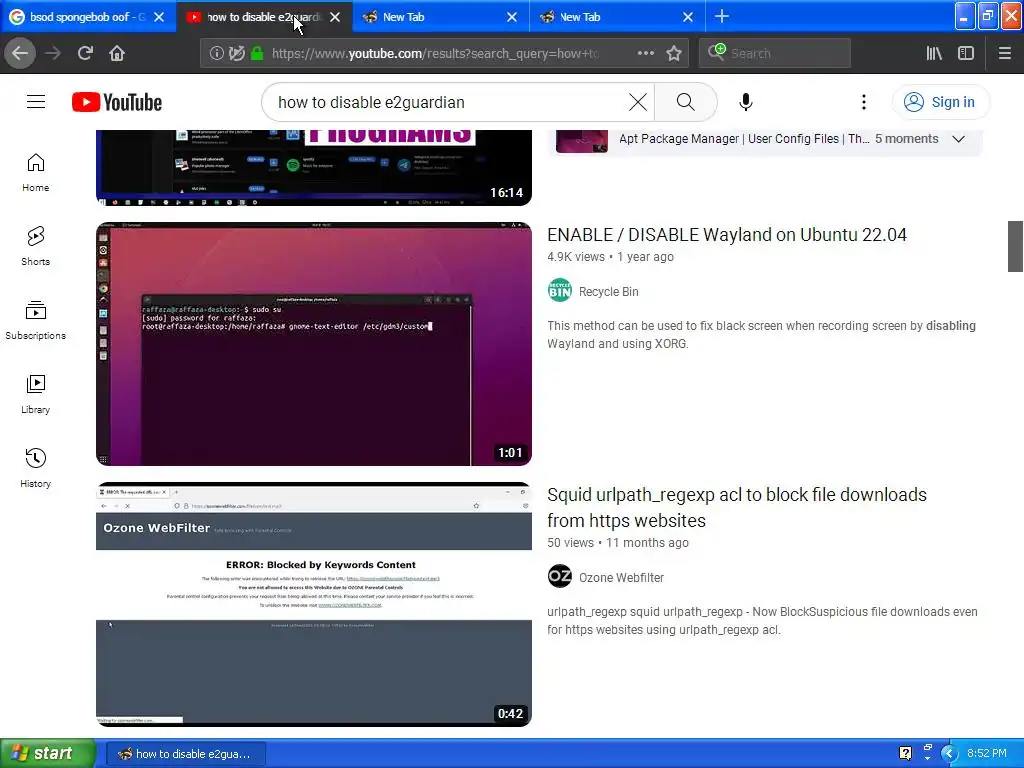The width and height of the screenshot is (1024, 768).
Task: Open the Ozone Webfilter channel name link
Action: point(621,577)
